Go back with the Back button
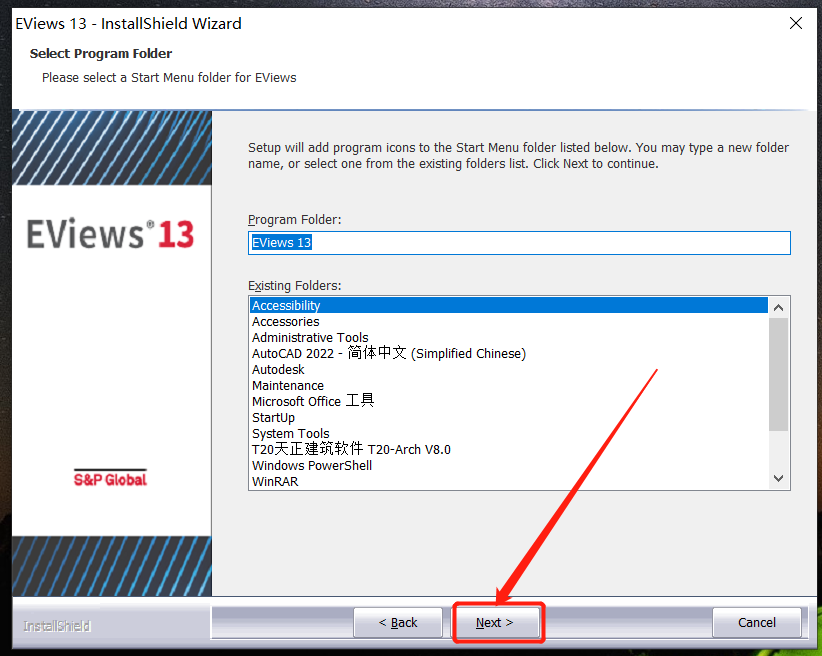The width and height of the screenshot is (822, 656). [x=398, y=622]
